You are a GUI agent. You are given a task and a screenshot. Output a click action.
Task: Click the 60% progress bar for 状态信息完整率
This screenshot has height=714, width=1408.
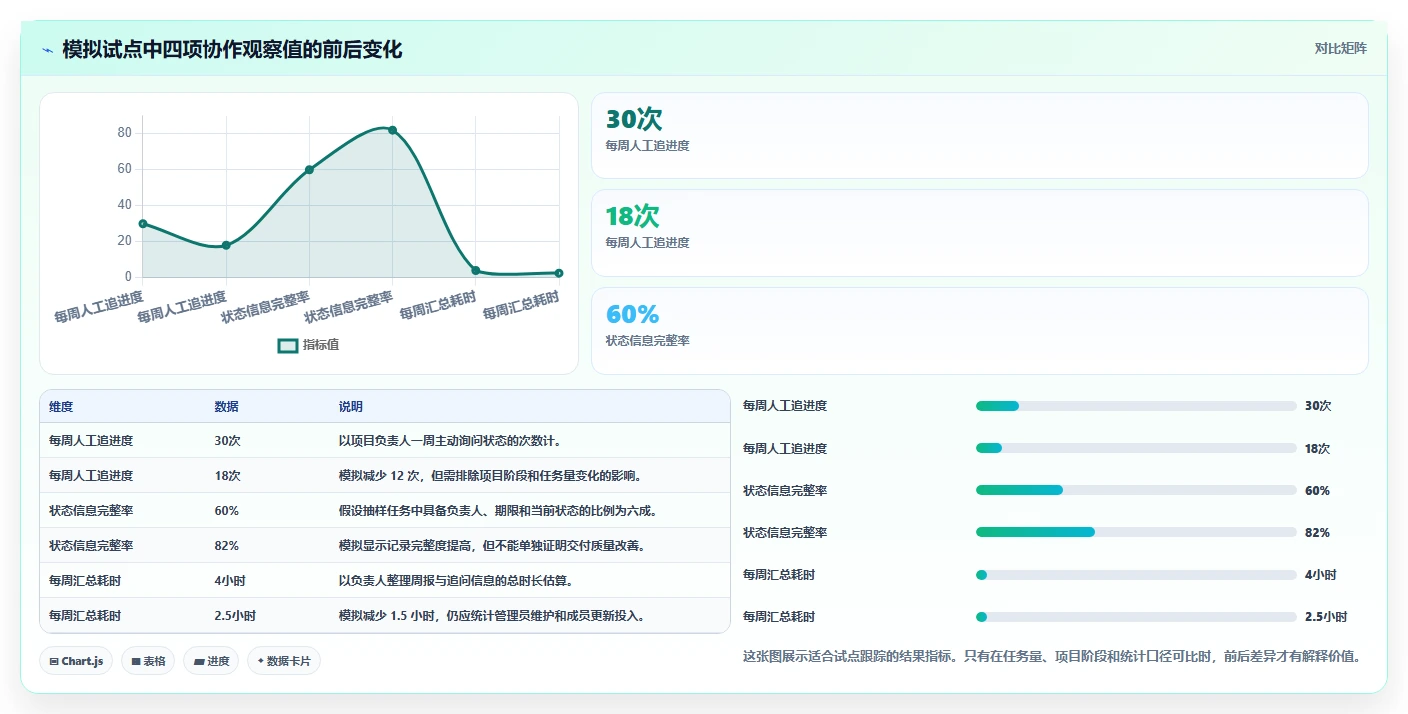1136,491
